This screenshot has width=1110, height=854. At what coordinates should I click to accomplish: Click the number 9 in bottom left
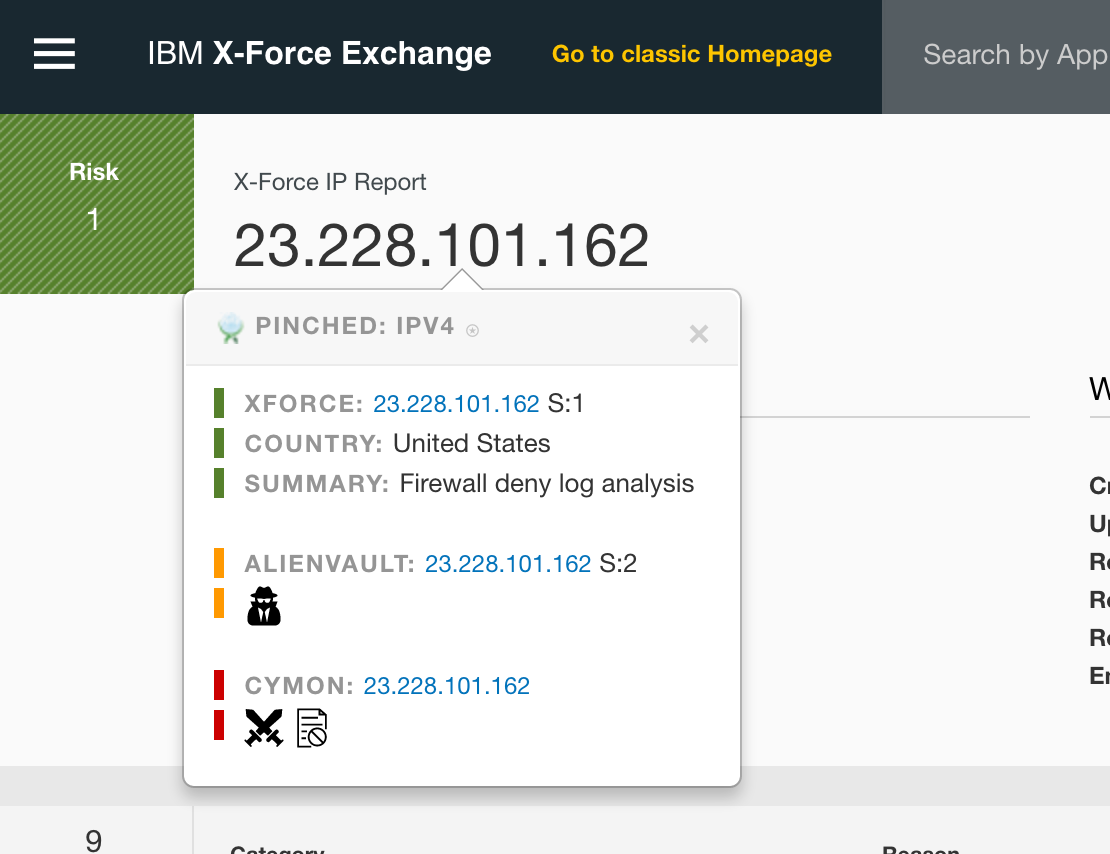[x=93, y=841]
